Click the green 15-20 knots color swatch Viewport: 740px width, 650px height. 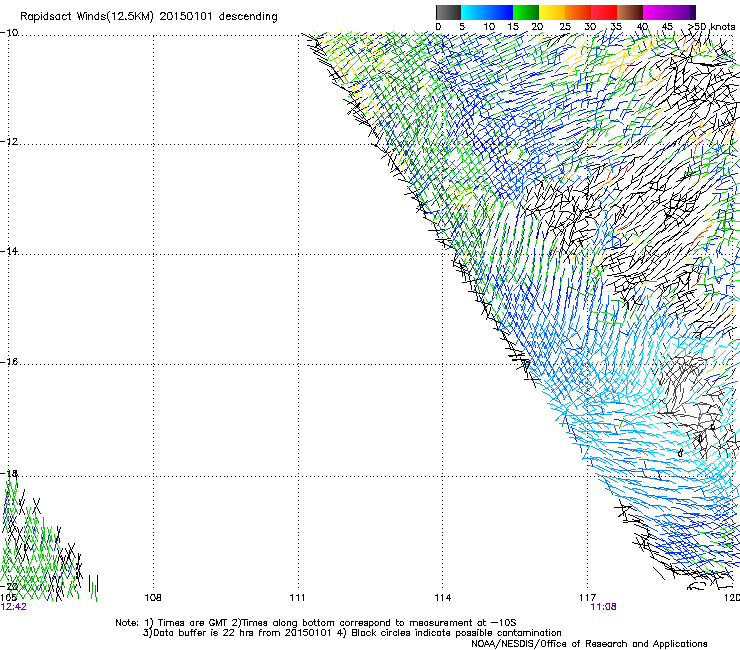[x=526, y=12]
